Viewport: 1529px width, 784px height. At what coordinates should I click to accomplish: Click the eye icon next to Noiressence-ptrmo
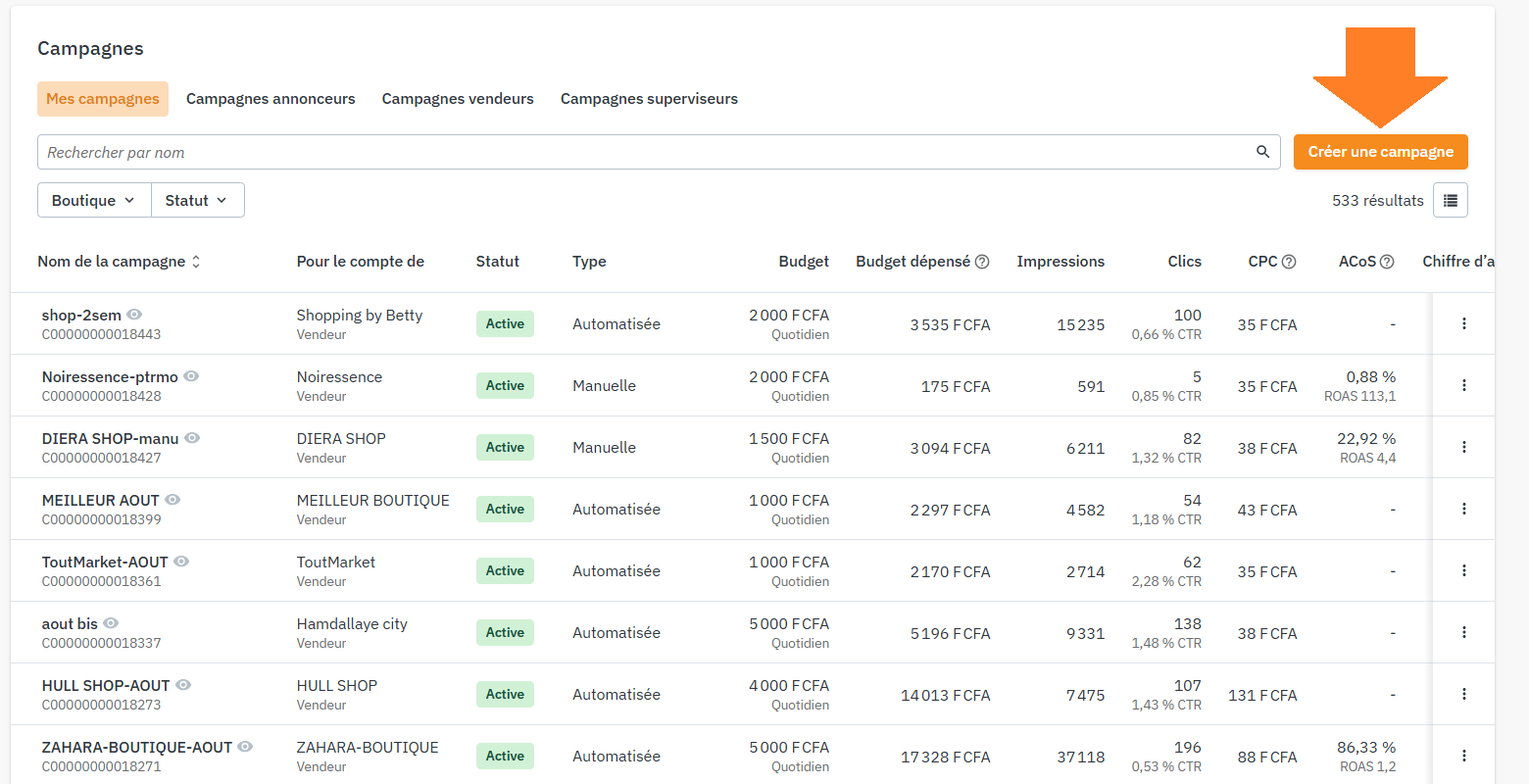[x=191, y=376]
